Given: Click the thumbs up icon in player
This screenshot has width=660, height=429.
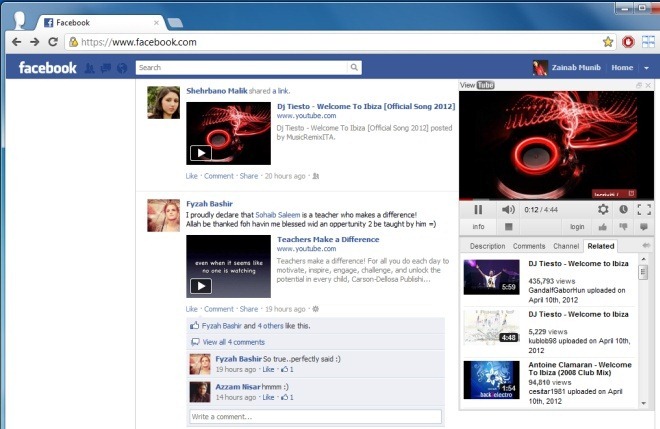Looking at the screenshot, I should pos(603,227).
